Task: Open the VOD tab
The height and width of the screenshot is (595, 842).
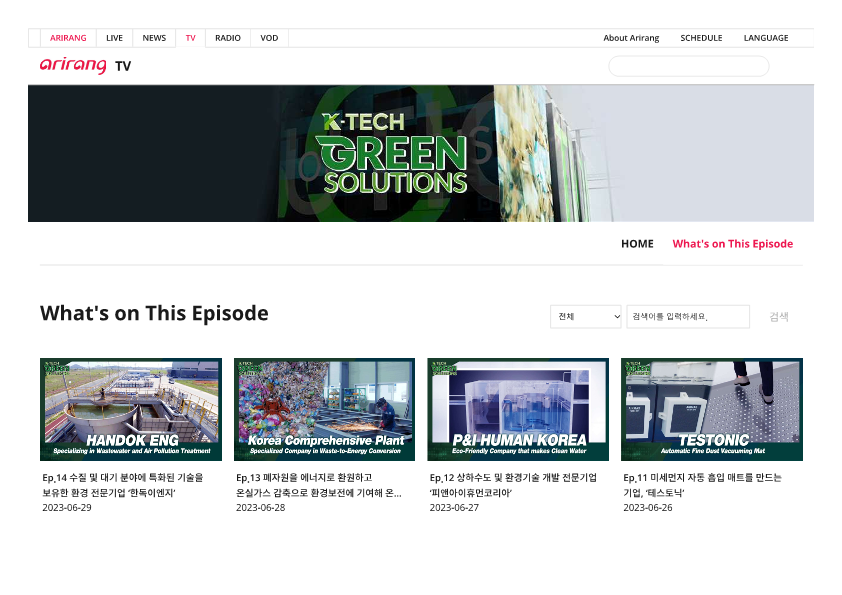Action: point(269,38)
